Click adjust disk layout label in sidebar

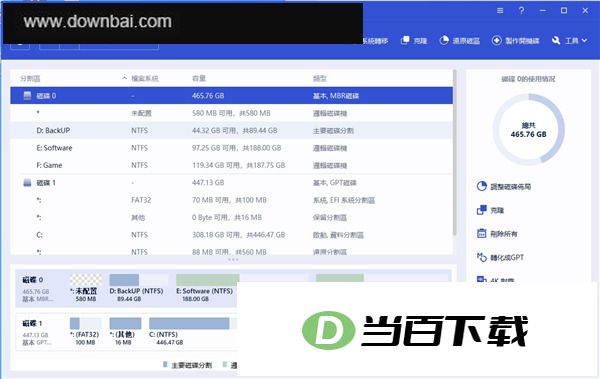[510, 187]
